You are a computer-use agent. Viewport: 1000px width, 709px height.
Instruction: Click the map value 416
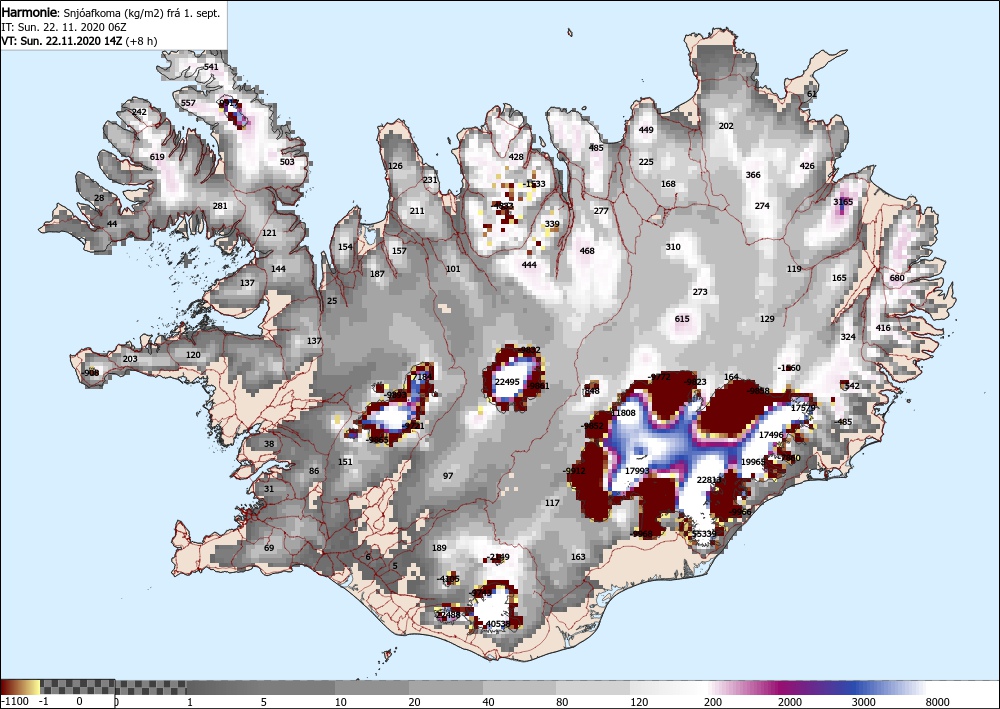pyautogui.click(x=883, y=328)
